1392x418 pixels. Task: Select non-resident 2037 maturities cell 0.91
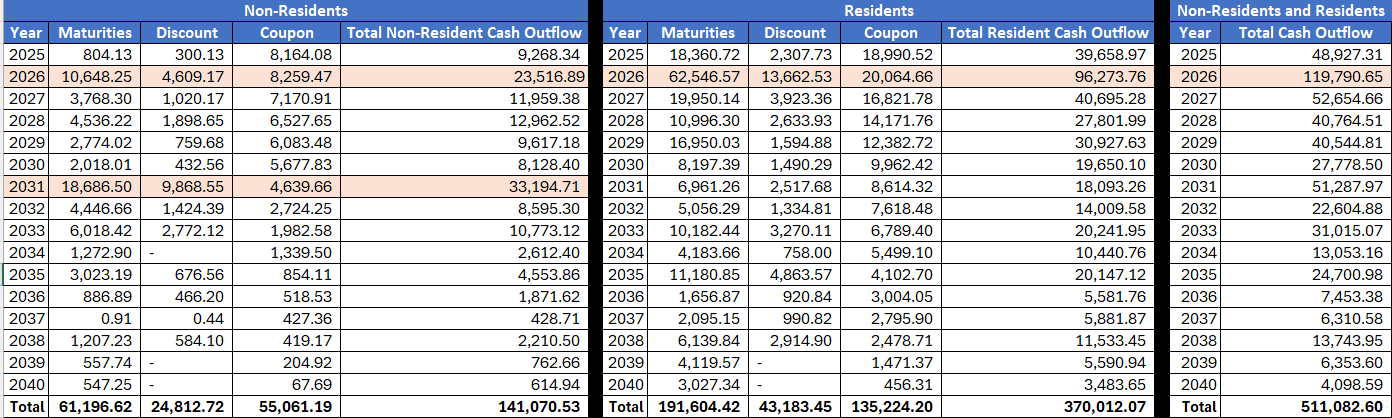coord(95,318)
